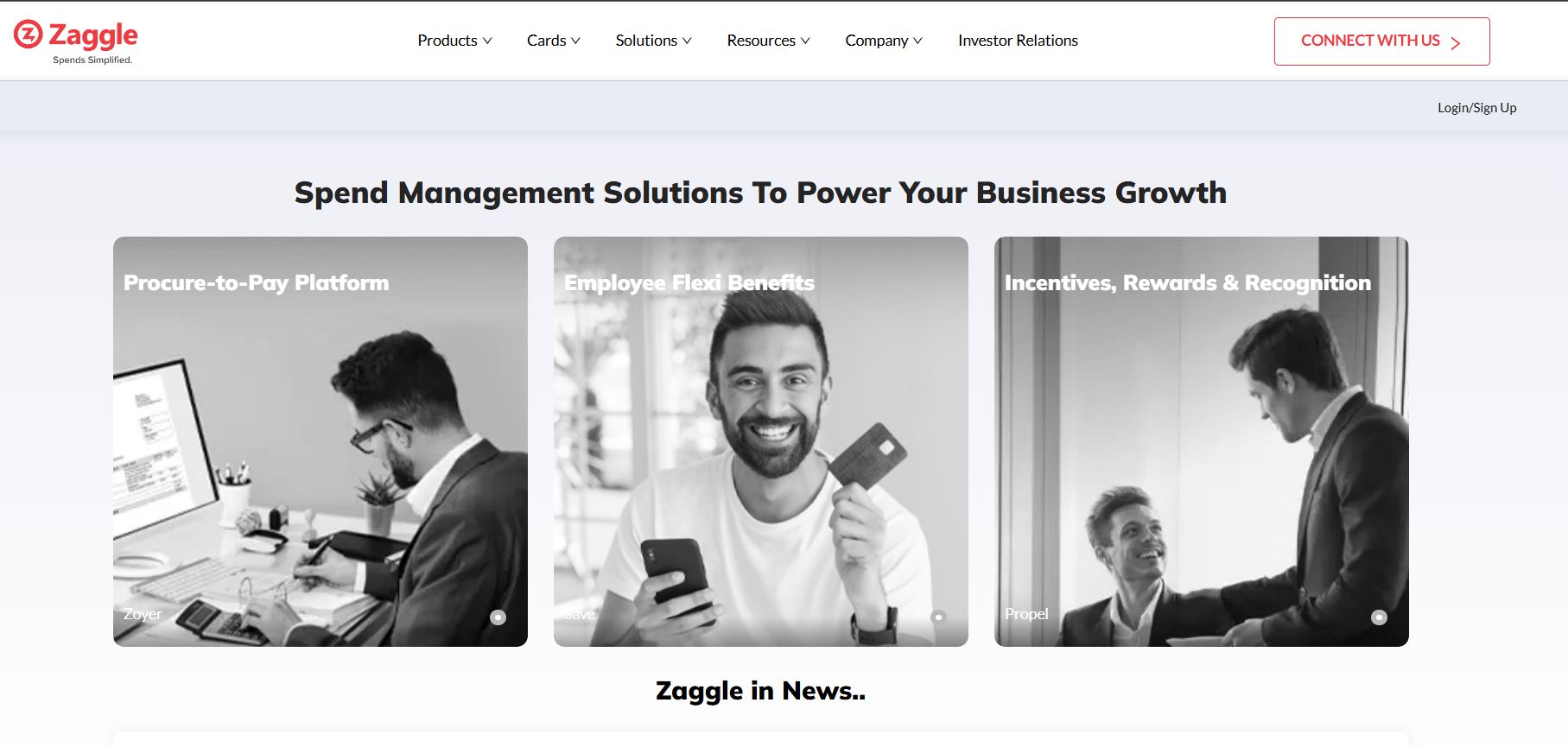Click the circle dot on Employee Flexi Benefits card
Screen dimensions: 1568x747
(x=938, y=617)
